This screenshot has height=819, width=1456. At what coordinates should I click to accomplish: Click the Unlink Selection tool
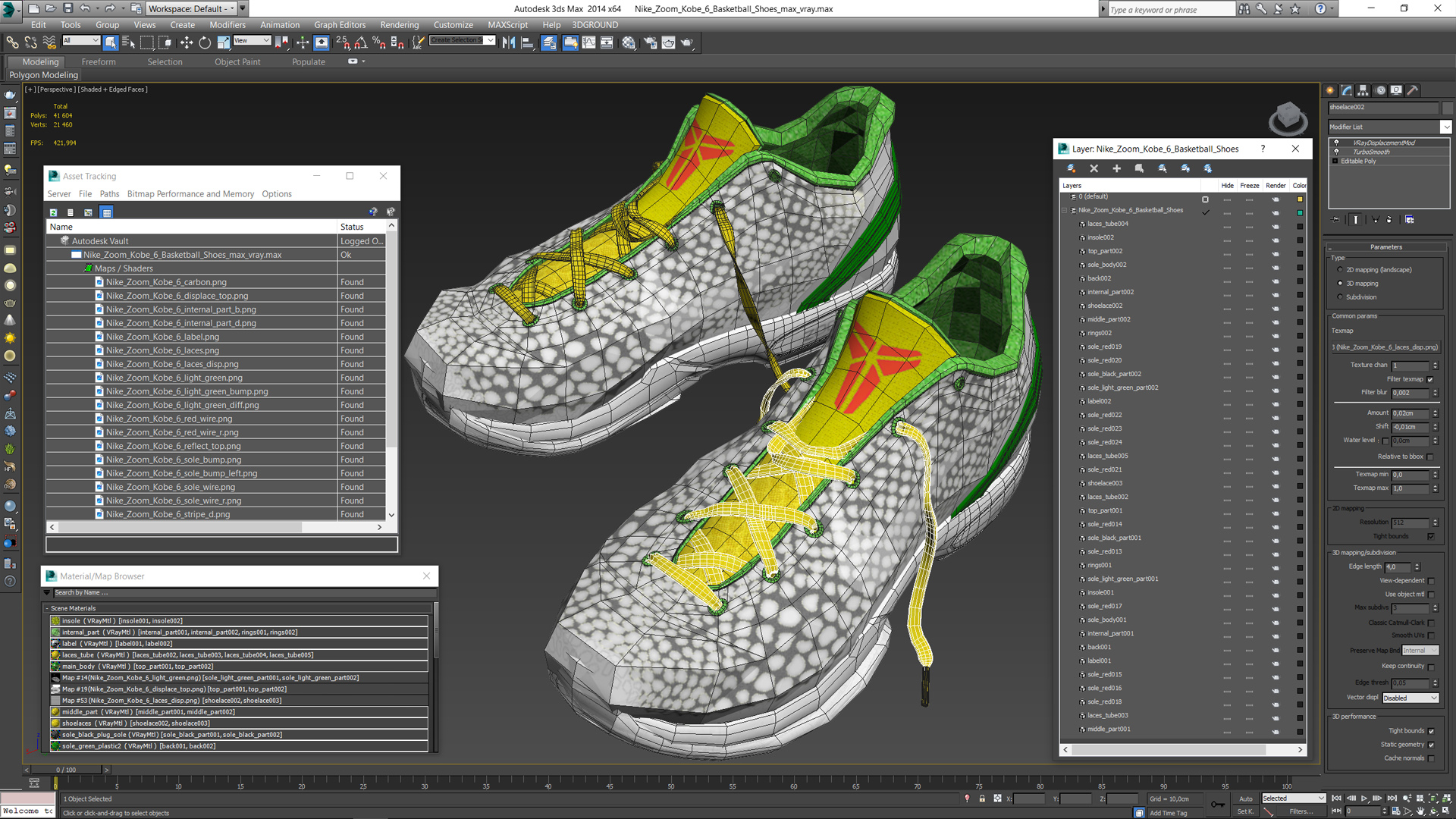(x=31, y=42)
